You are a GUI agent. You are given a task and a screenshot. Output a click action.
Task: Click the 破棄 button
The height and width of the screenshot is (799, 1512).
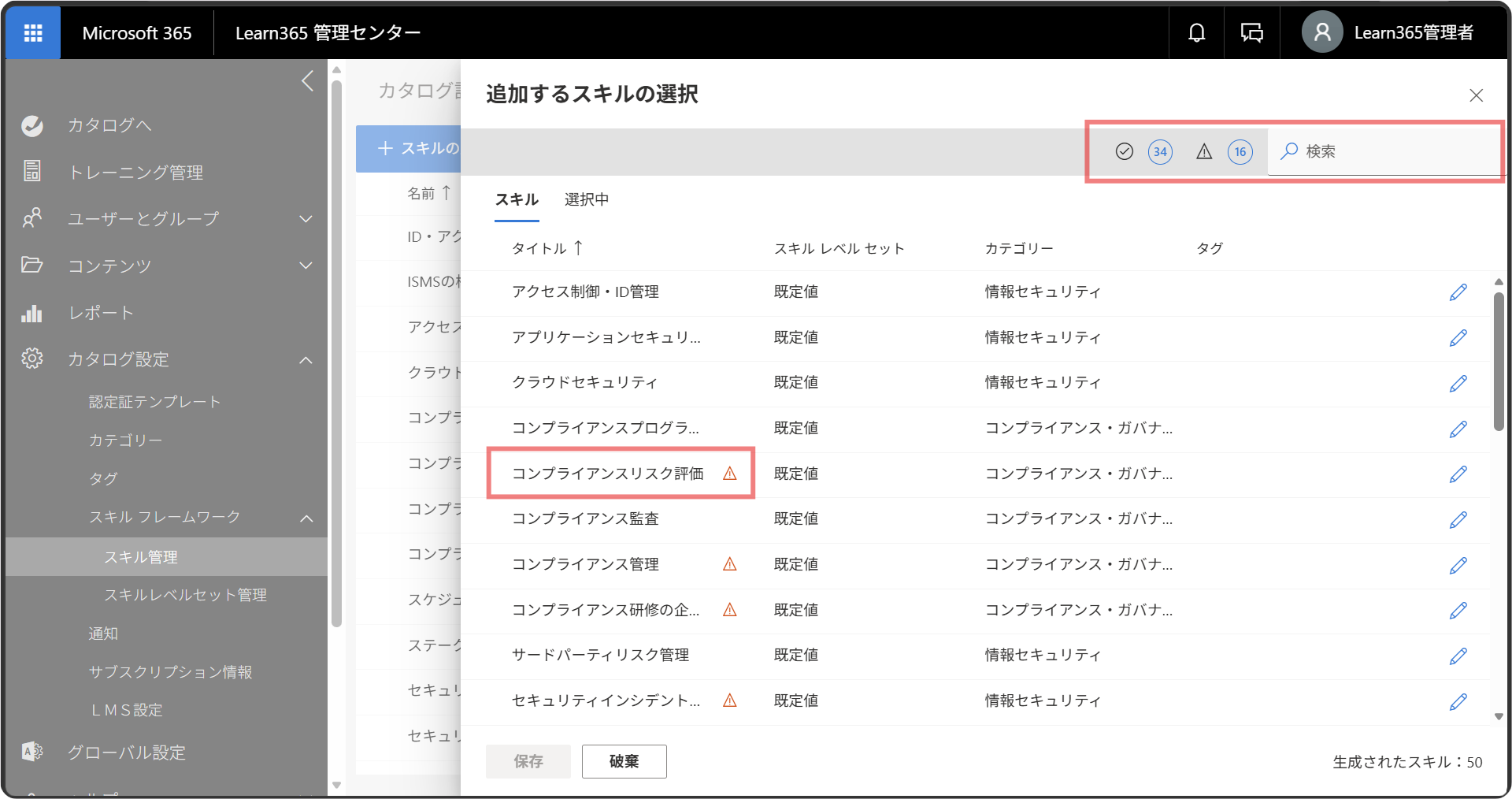point(624,761)
